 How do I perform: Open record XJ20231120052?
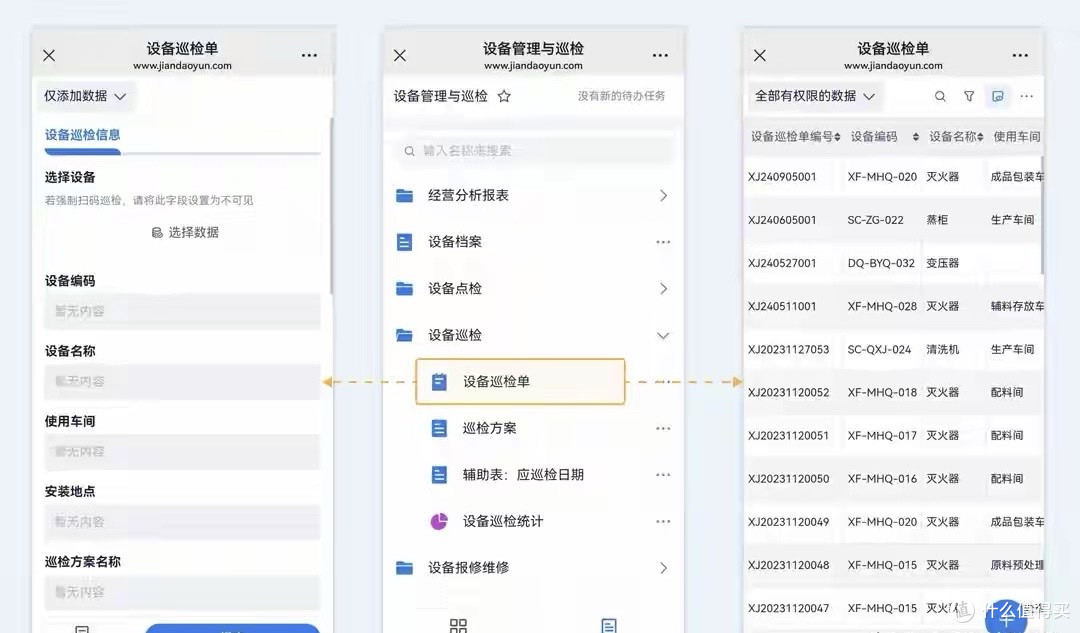[788, 392]
